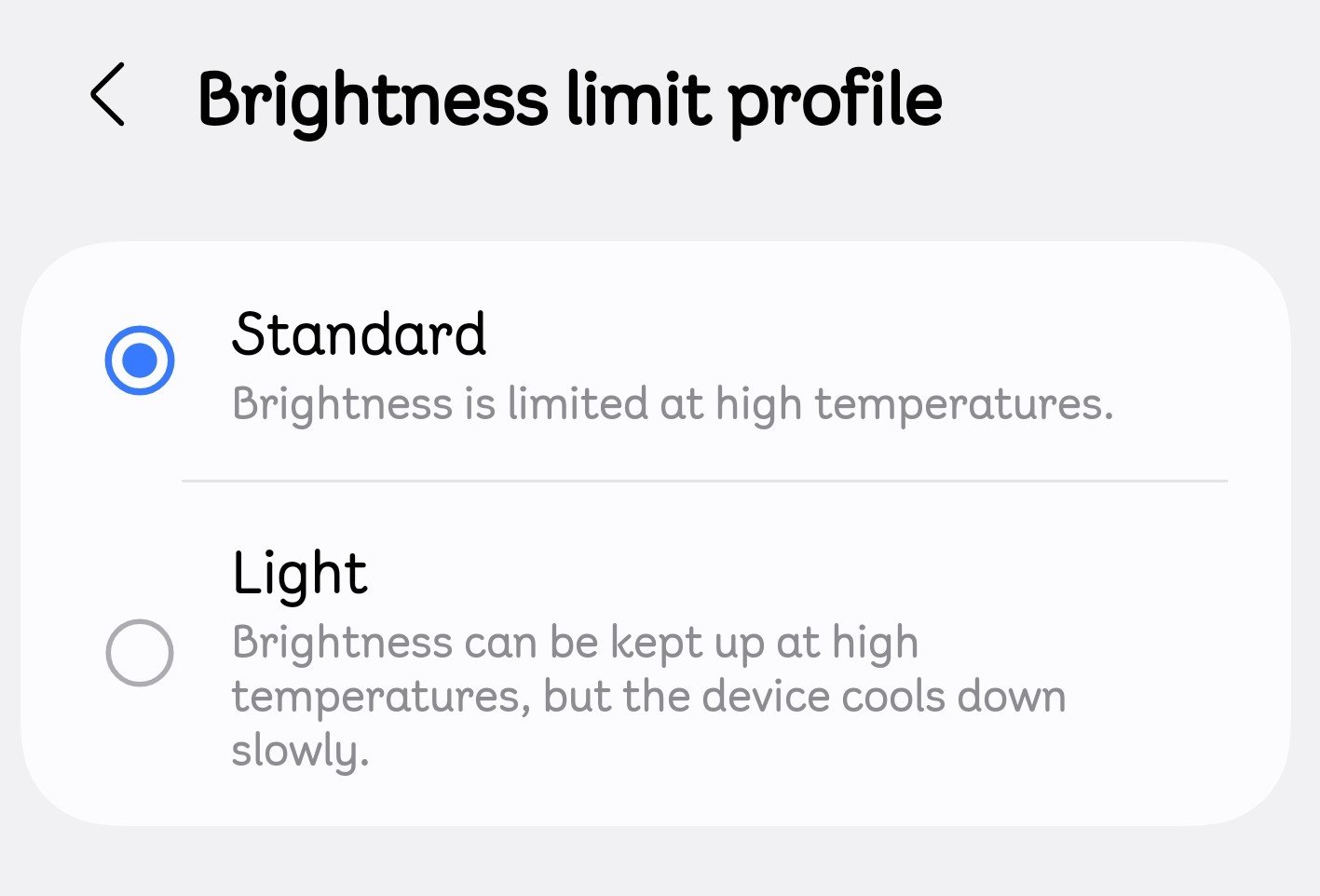
Task: Click the "Light" option label
Action: [x=300, y=573]
